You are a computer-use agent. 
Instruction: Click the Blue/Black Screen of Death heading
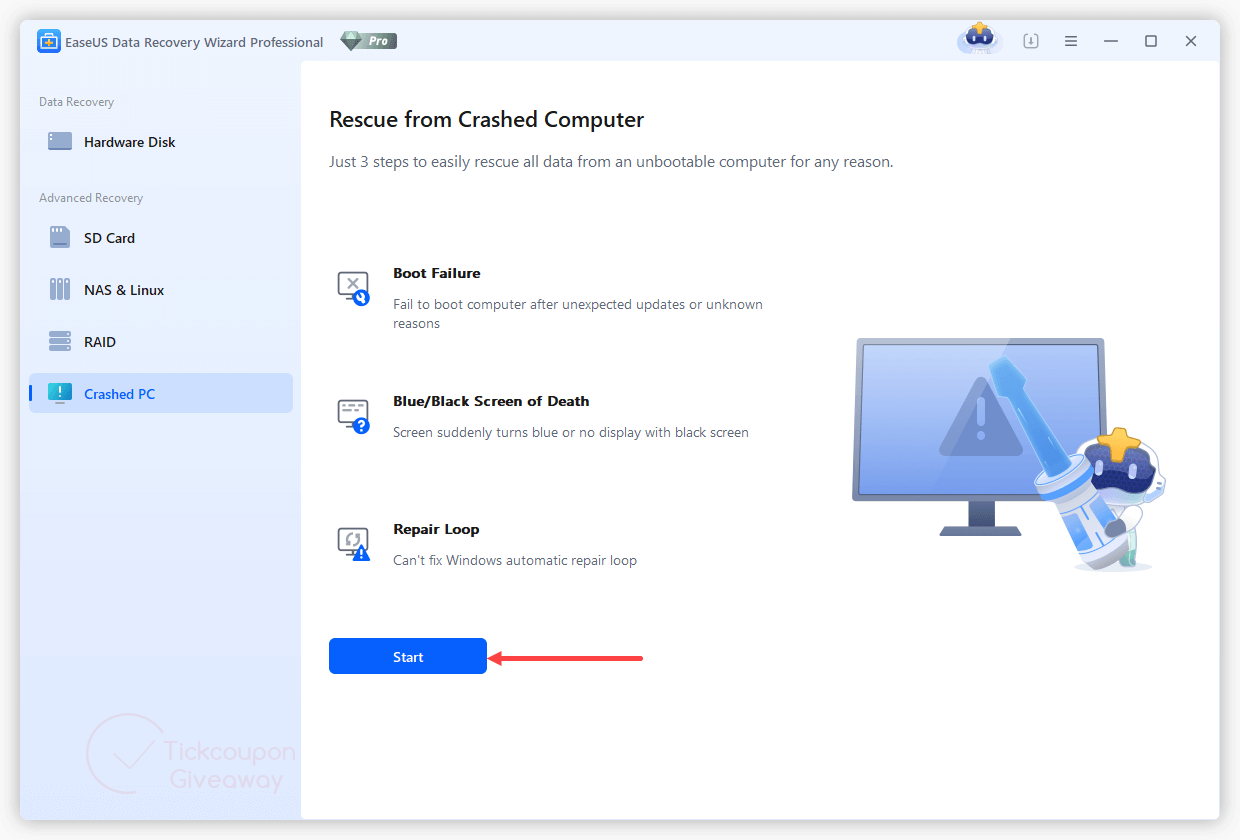491,401
